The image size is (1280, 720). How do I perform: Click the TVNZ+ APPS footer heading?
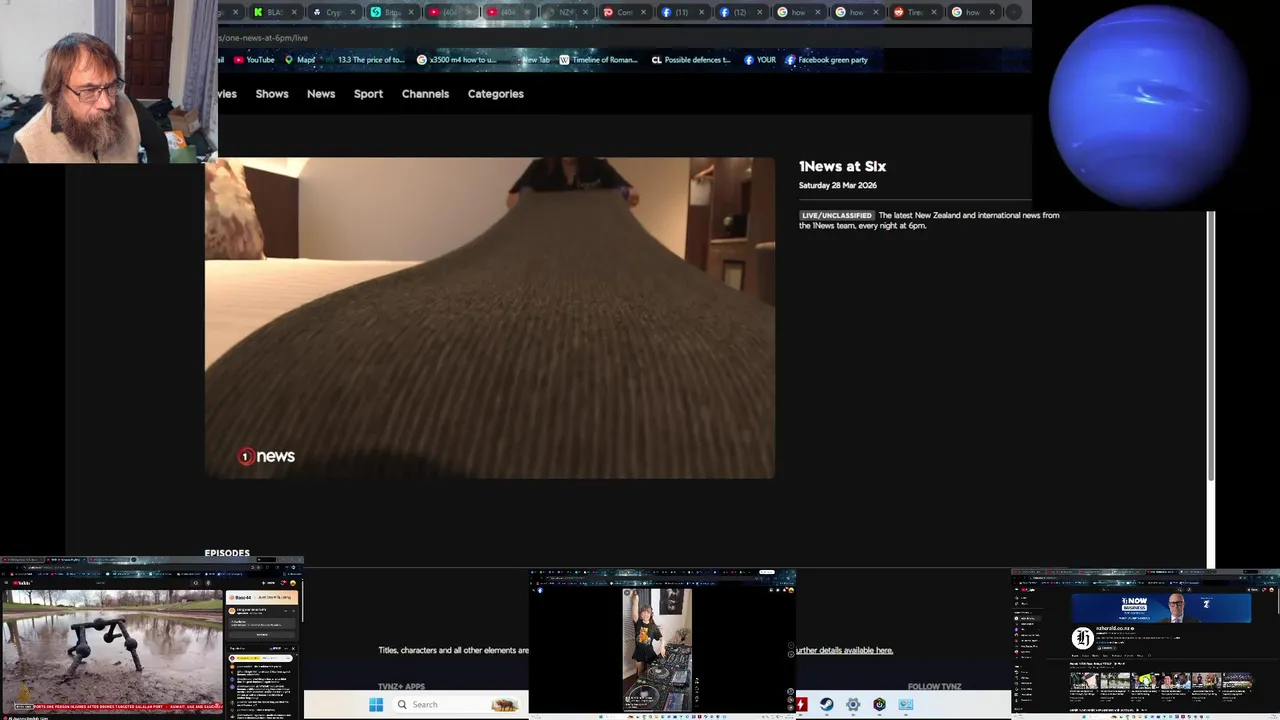tap(401, 687)
